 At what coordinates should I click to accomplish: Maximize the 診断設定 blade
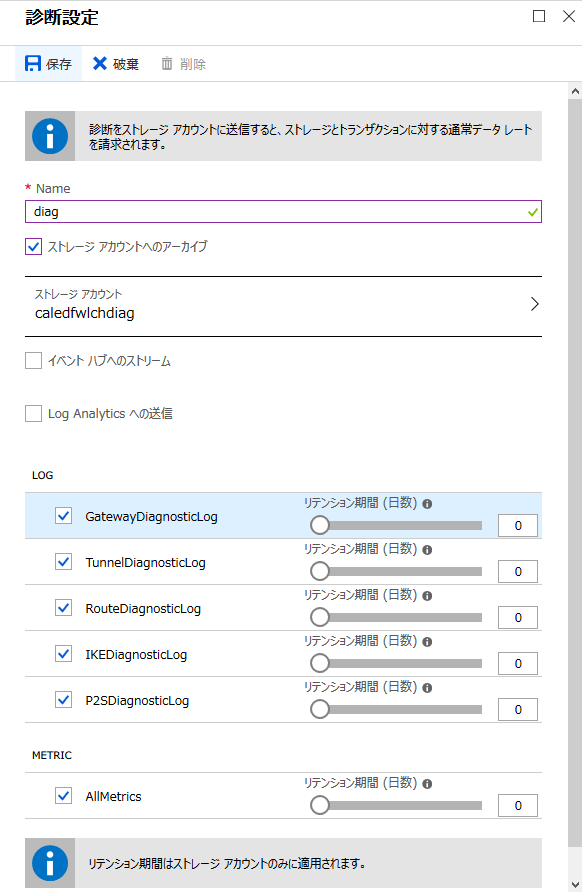(539, 16)
